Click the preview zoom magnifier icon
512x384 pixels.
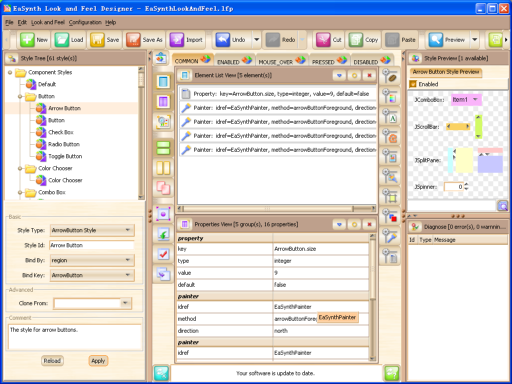[503, 206]
